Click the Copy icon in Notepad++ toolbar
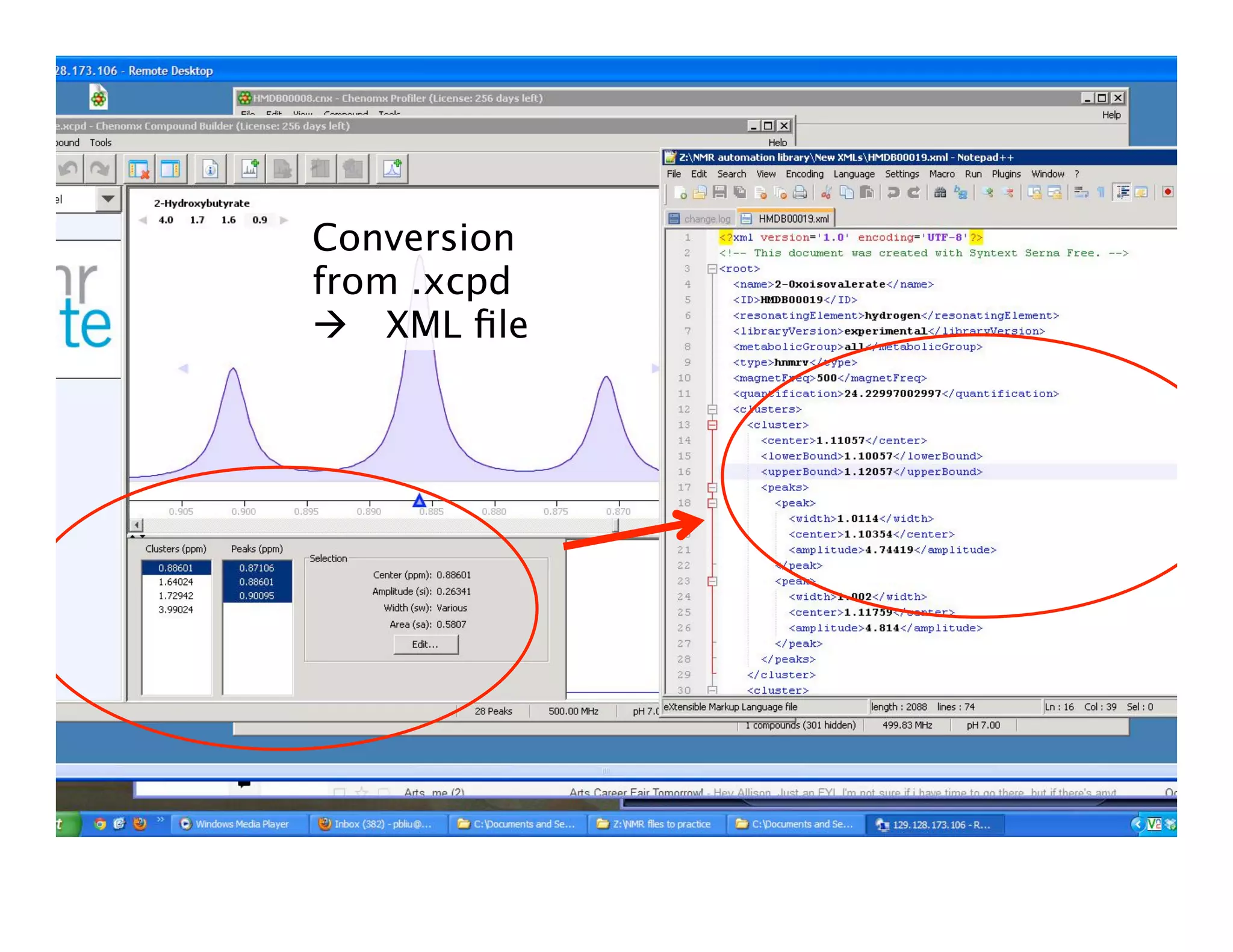The width and height of the screenshot is (1233, 952). coord(846,193)
